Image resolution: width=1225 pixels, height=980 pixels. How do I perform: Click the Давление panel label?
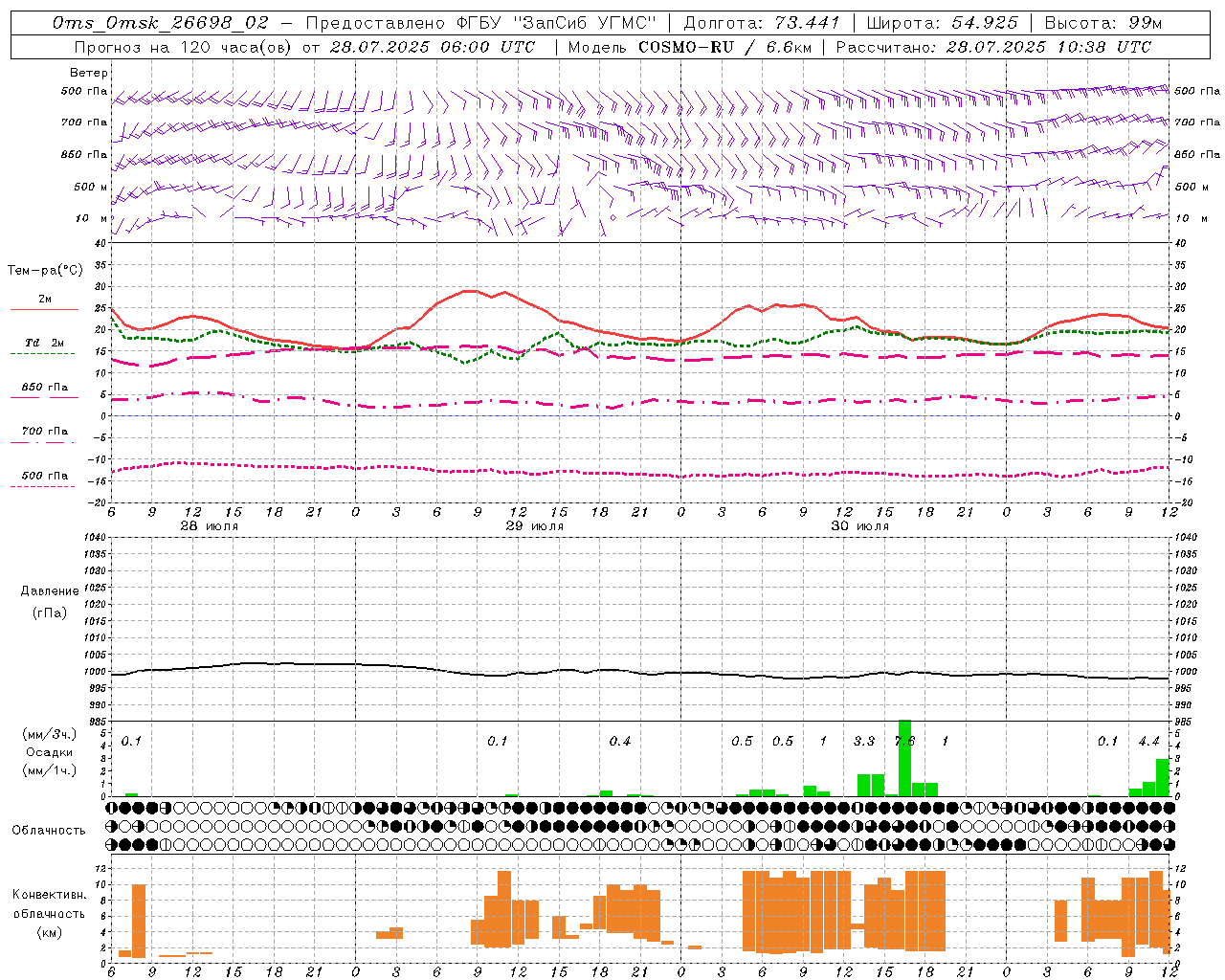pos(49,590)
